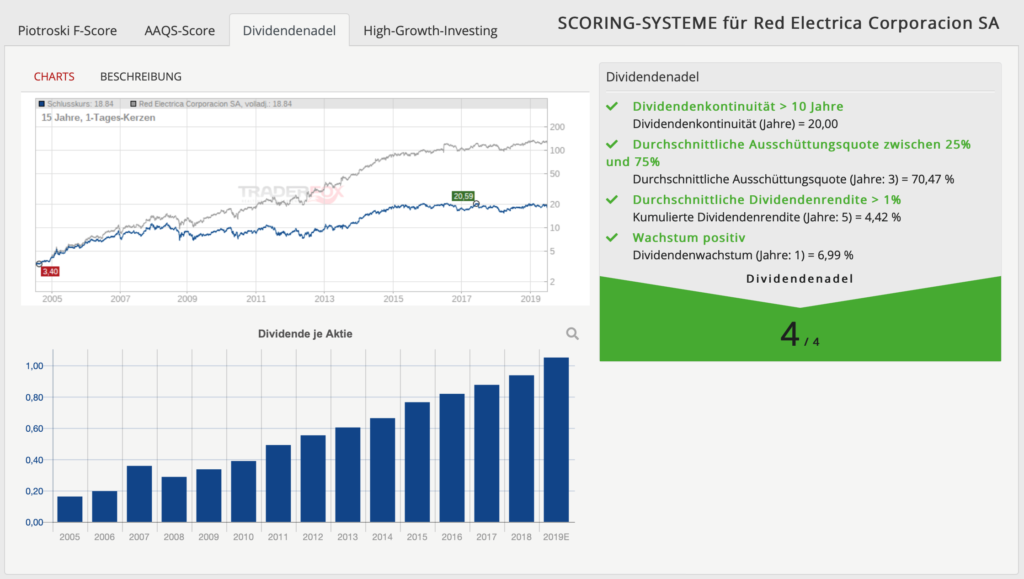1024x579 pixels.
Task: Click the 2018 dividend bar
Action: (x=521, y=448)
